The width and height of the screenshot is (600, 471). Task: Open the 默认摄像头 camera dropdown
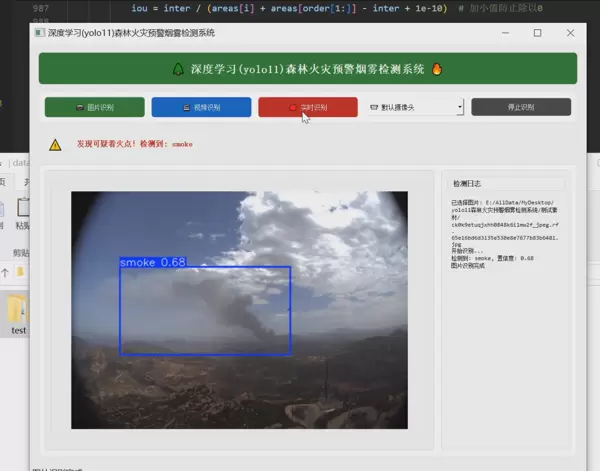point(415,107)
